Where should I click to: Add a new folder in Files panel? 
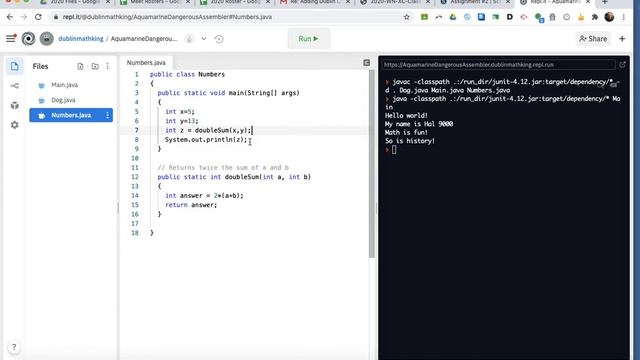95,66
